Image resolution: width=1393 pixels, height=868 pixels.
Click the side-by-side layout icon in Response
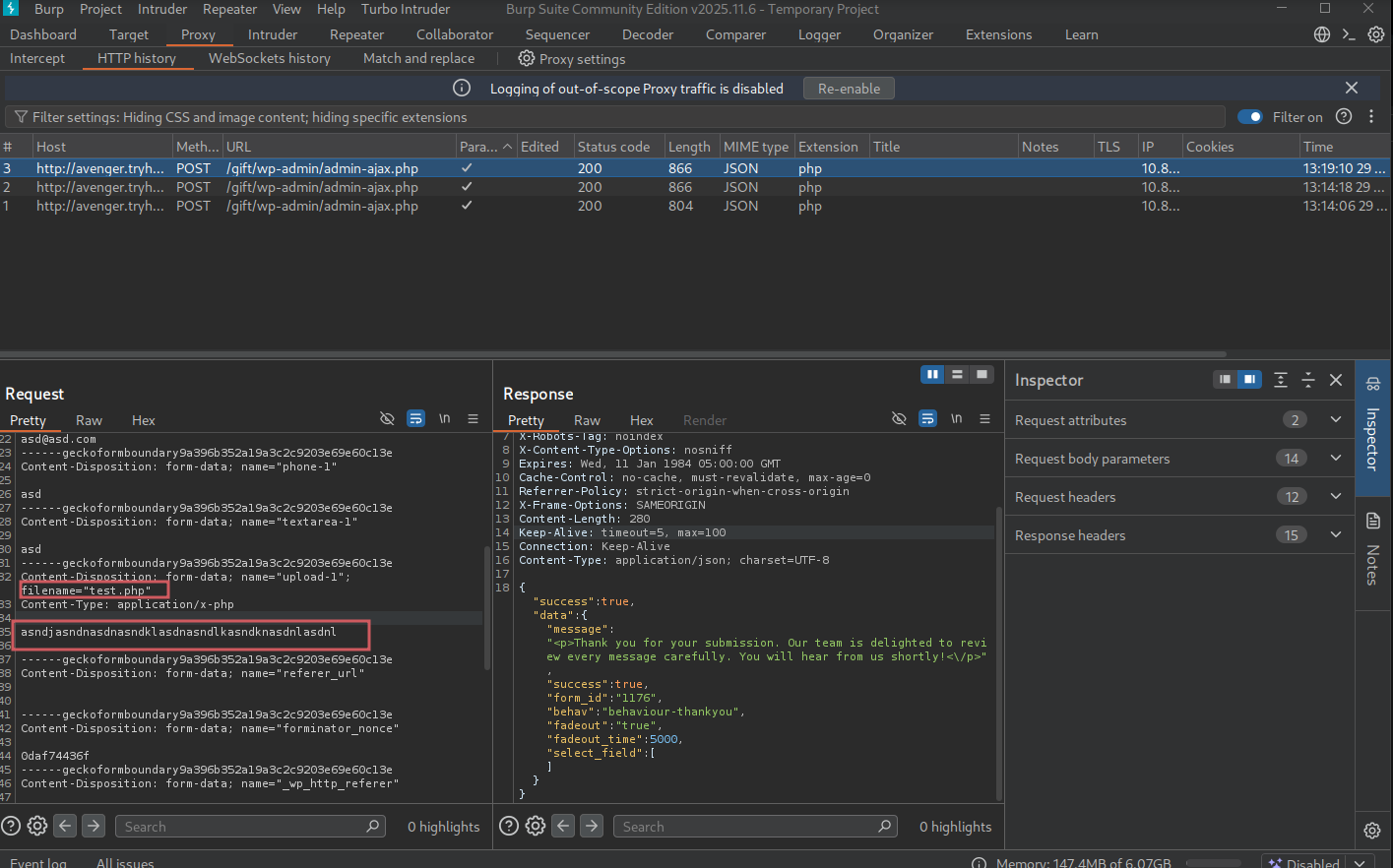click(x=931, y=375)
